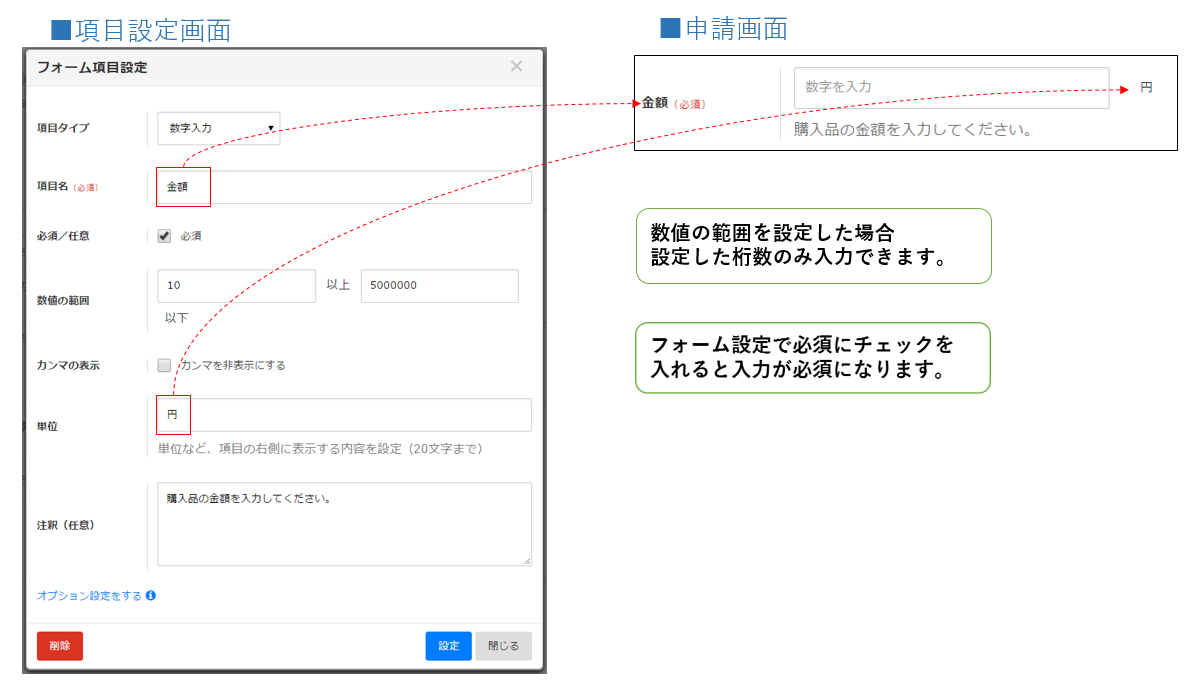Image resolution: width=1197 pixels, height=686 pixels.
Task: Open the オプション設定をする link
Action: (x=89, y=596)
